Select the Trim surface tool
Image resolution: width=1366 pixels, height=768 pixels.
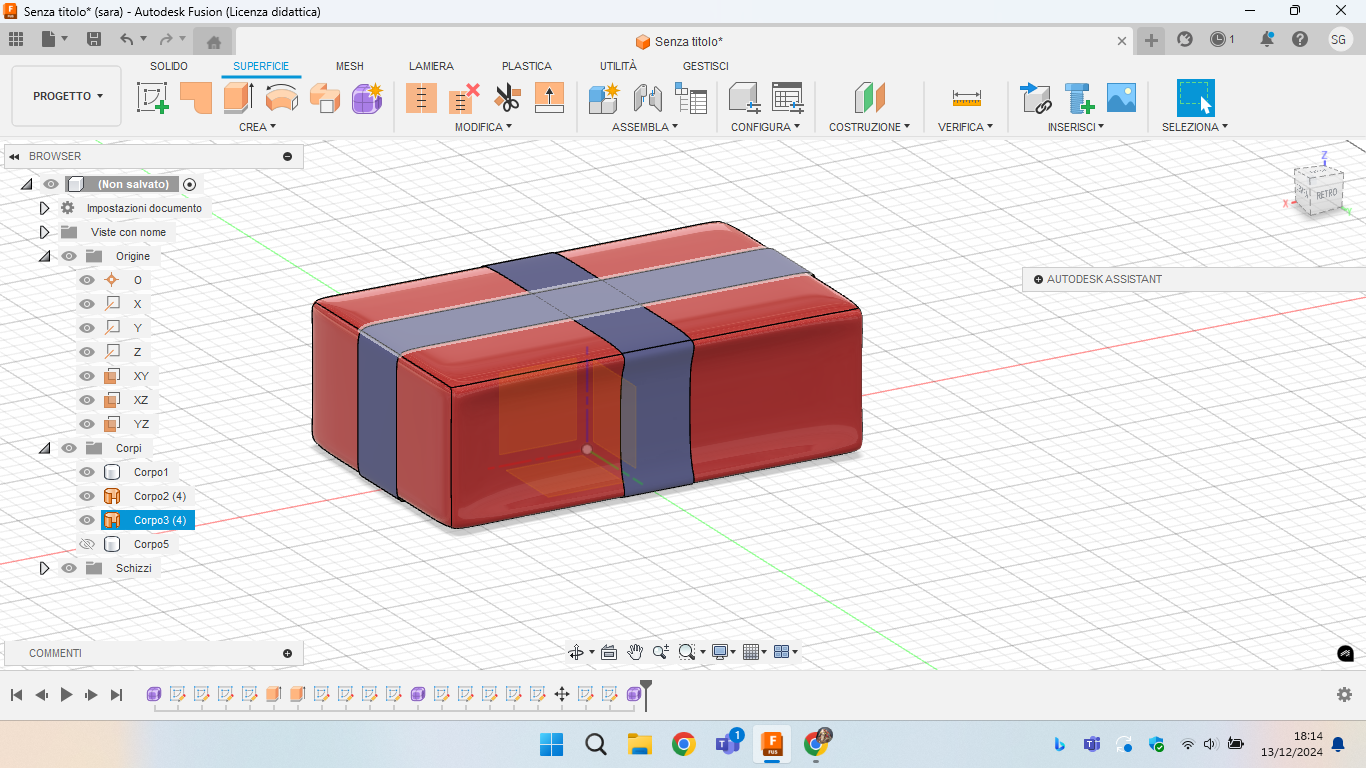tap(421, 98)
